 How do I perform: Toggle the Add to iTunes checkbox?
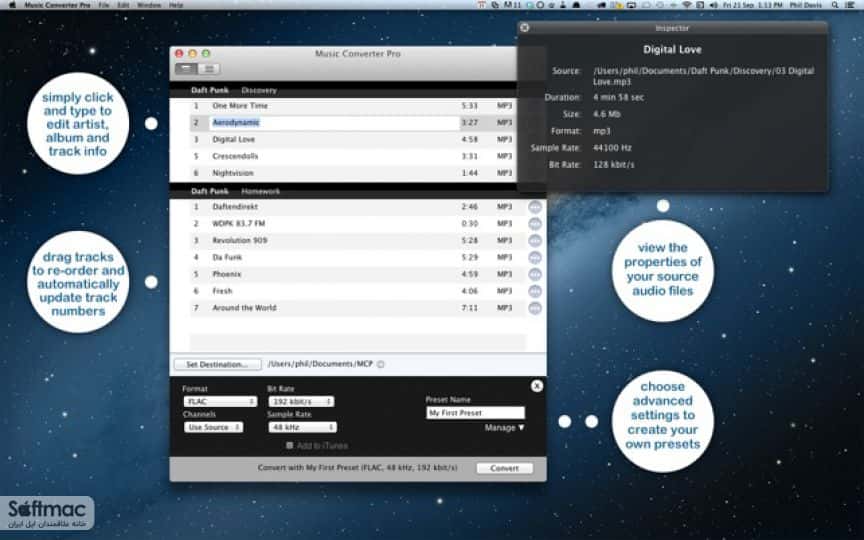[289, 445]
